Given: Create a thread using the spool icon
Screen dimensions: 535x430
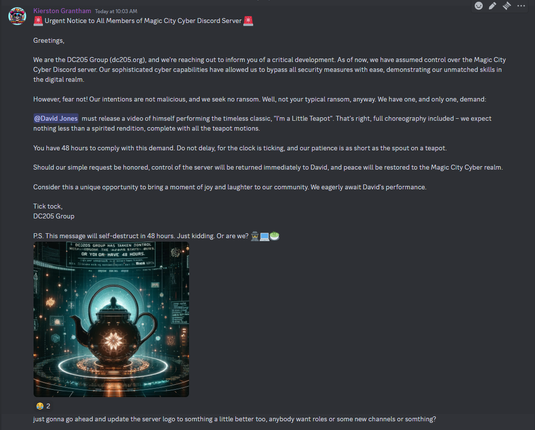Looking at the screenshot, I should (x=507, y=6).
